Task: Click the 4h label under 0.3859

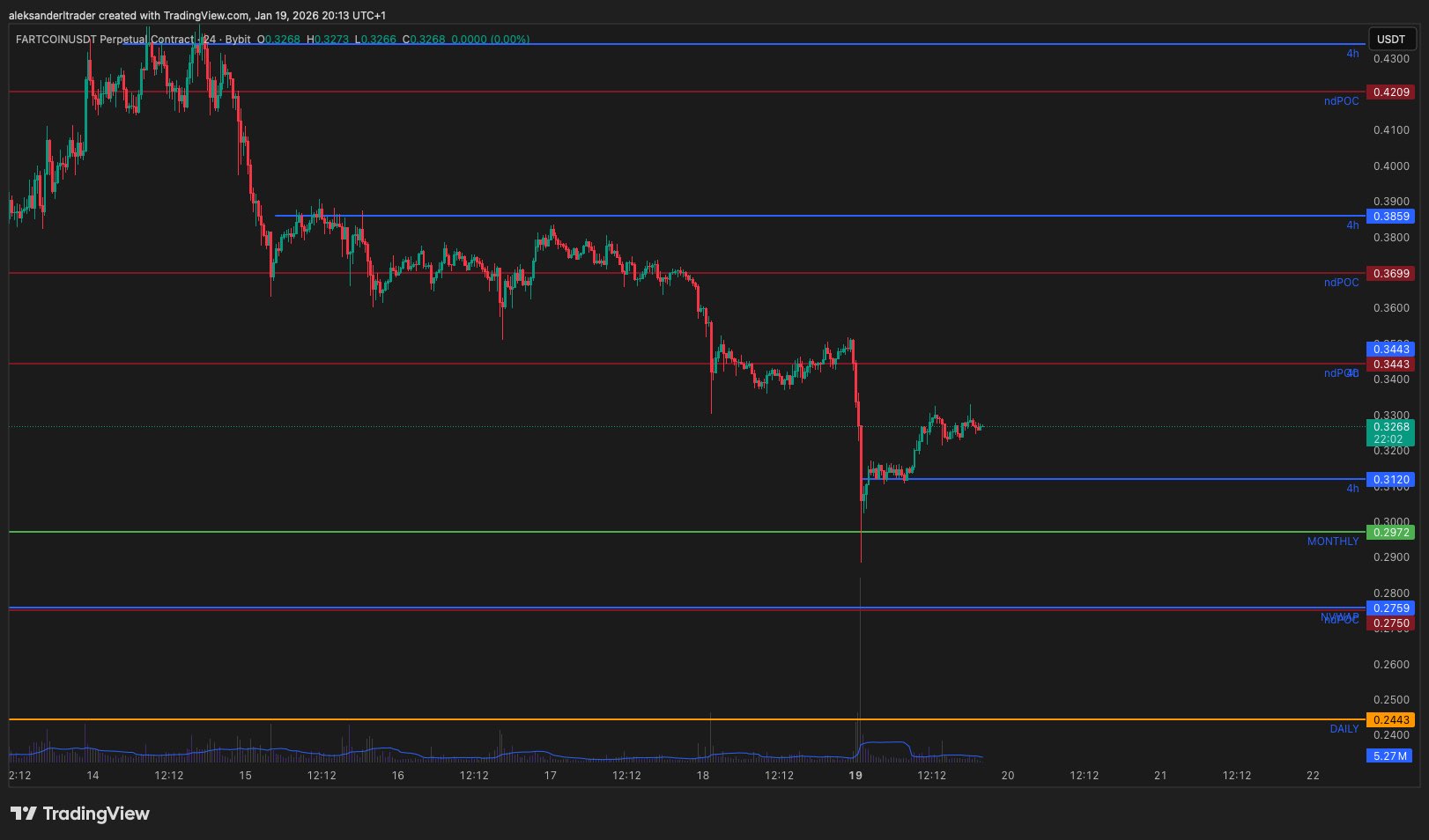Action: (x=1352, y=225)
